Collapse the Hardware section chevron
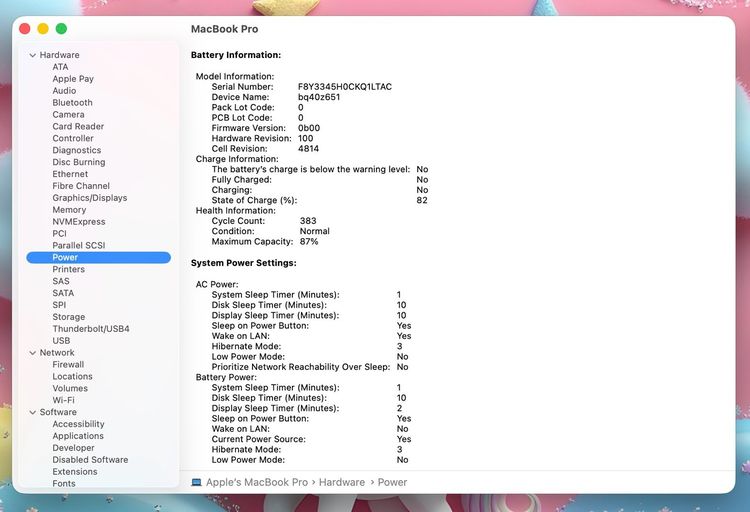 pyautogui.click(x=33, y=56)
